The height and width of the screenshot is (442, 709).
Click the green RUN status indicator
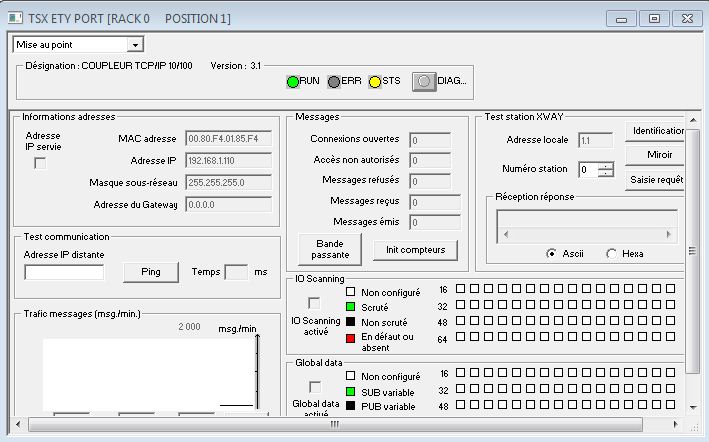coord(293,81)
